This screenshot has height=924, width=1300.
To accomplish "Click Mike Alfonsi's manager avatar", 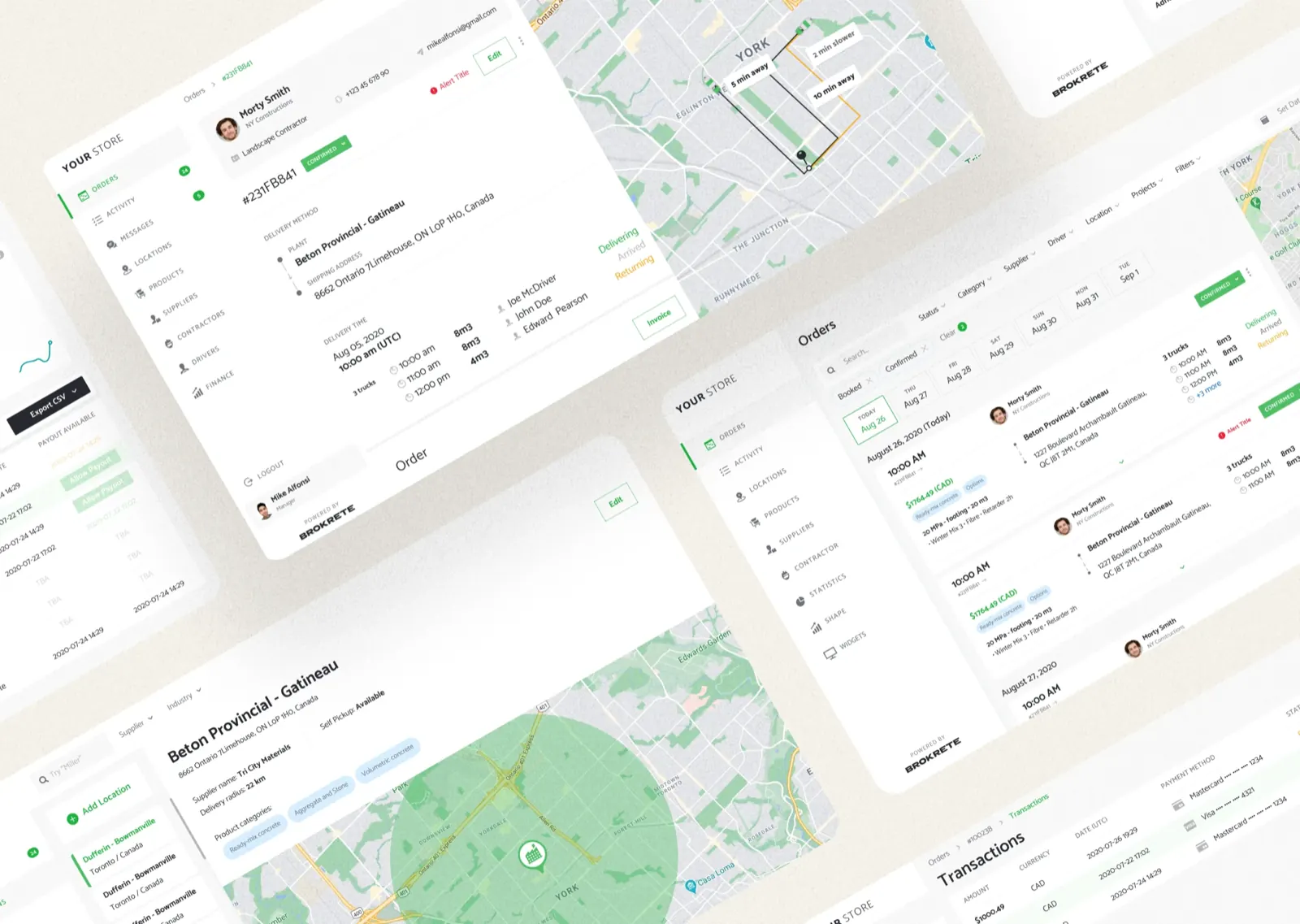I will (x=263, y=510).
